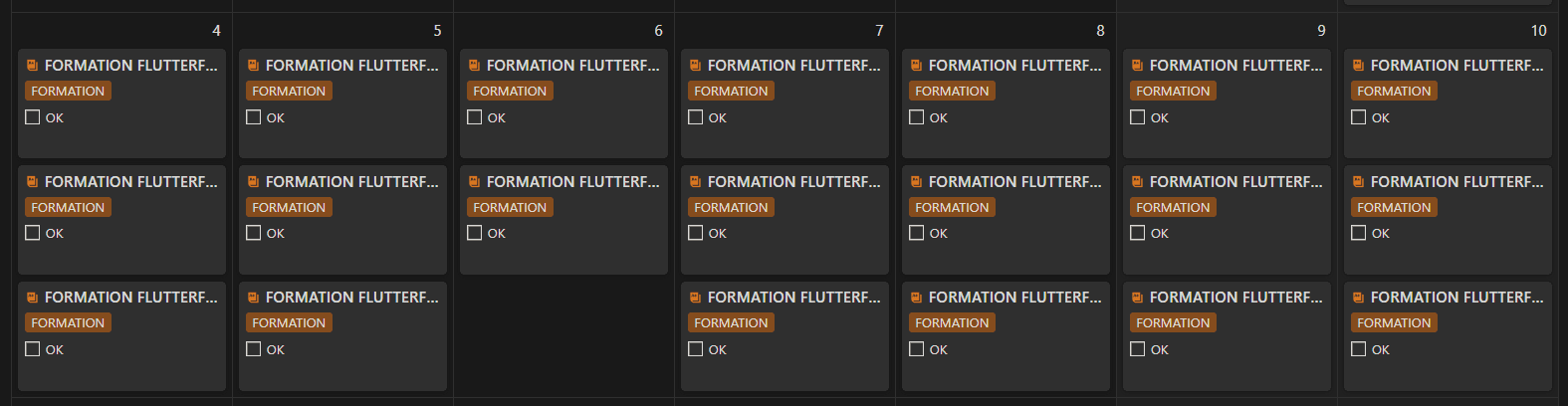Tick OK checkbox on second card of day 6
This screenshot has height=406, width=1568.
tap(475, 233)
